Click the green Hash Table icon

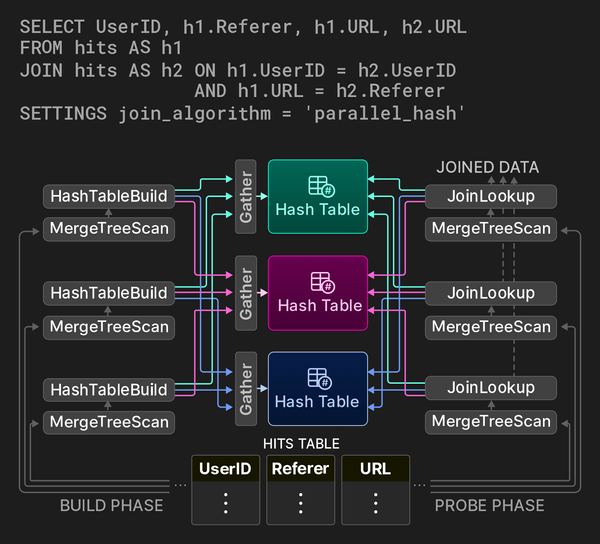pos(318,186)
